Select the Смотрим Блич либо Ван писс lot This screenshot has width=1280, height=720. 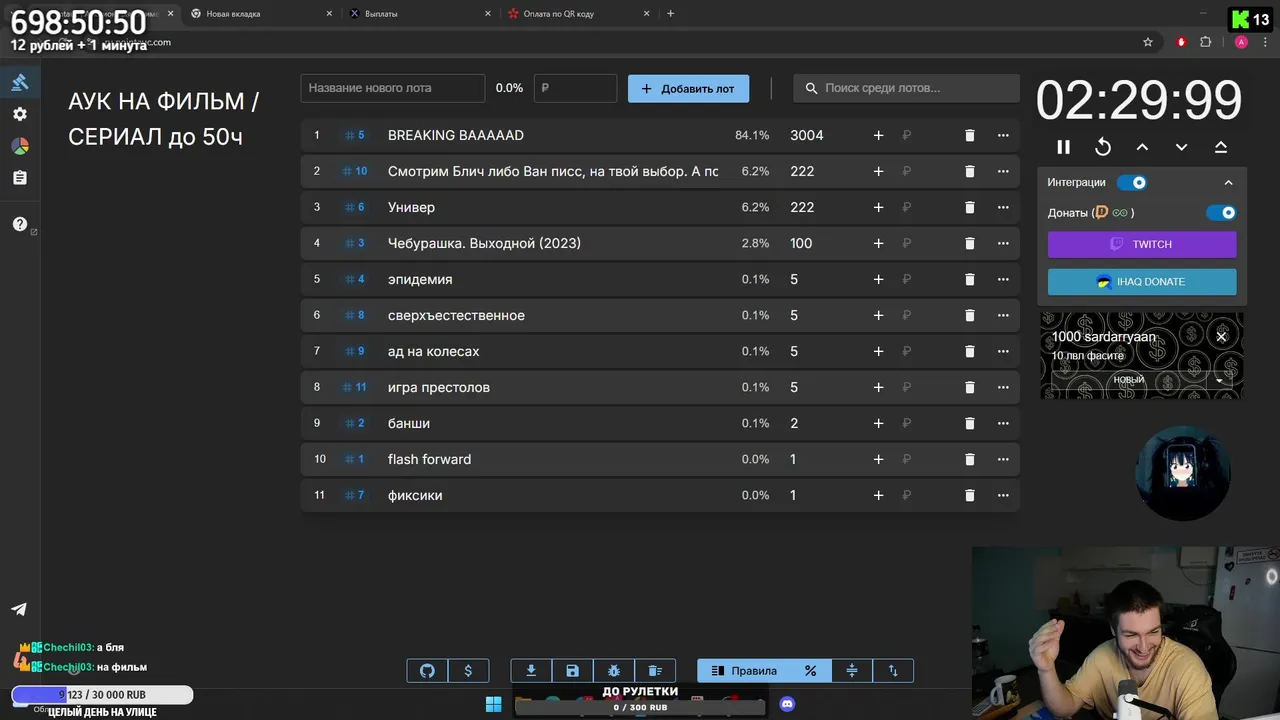(553, 171)
